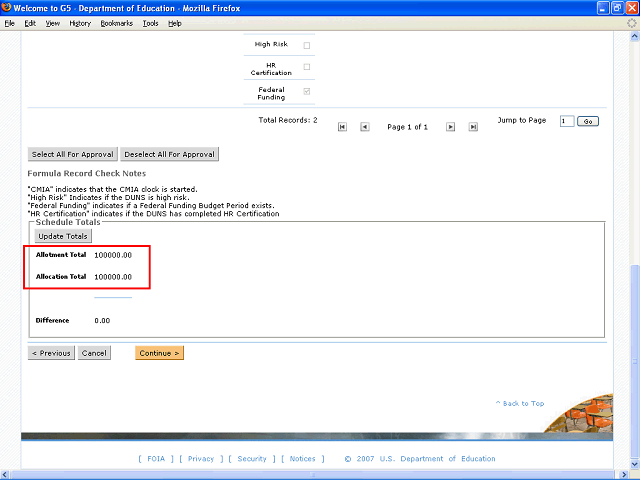Screen dimensions: 640x480
Task: Click the Allotment Total value 100000.00
Action: (x=113, y=255)
